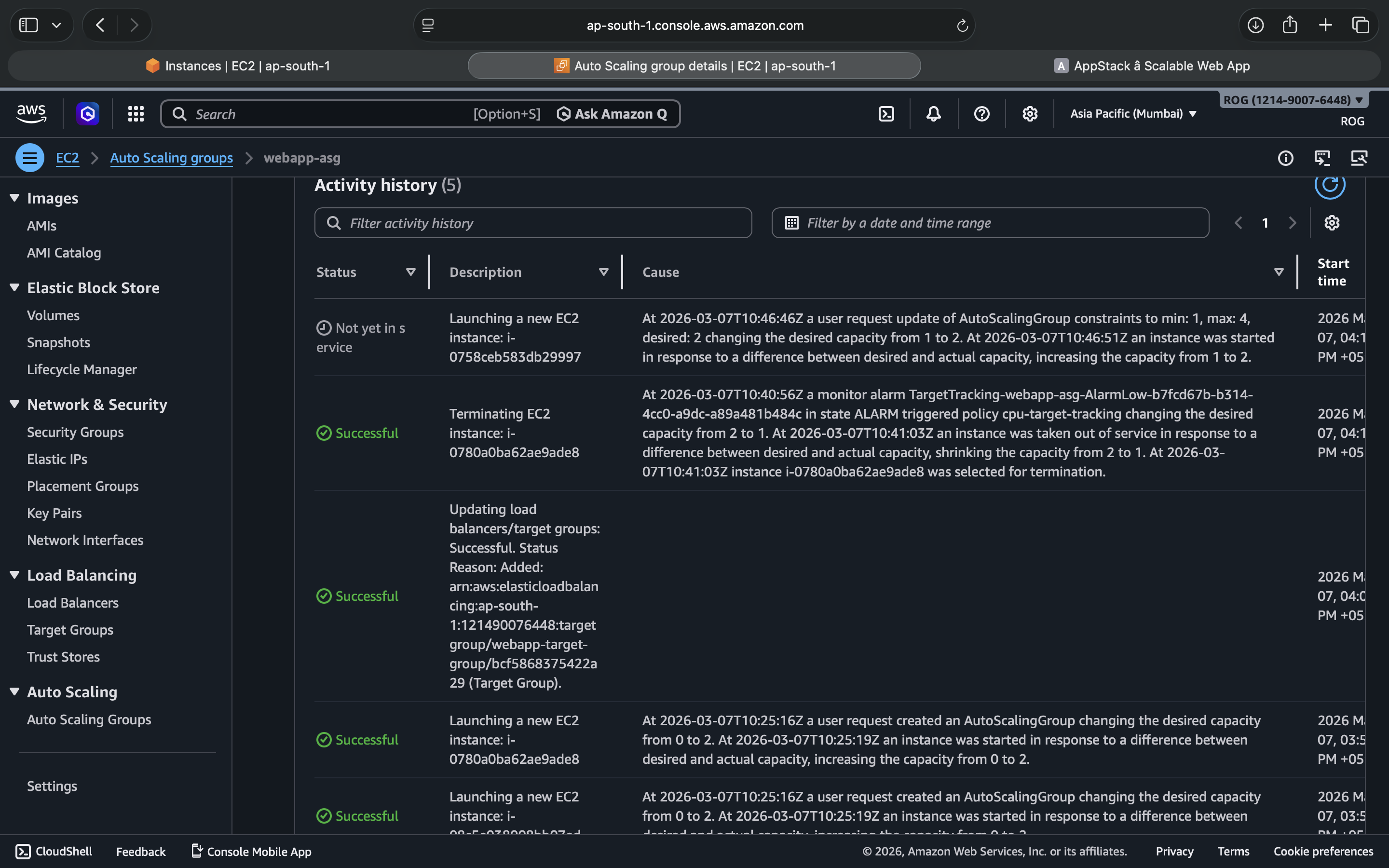Open the help question mark icon

click(981, 114)
